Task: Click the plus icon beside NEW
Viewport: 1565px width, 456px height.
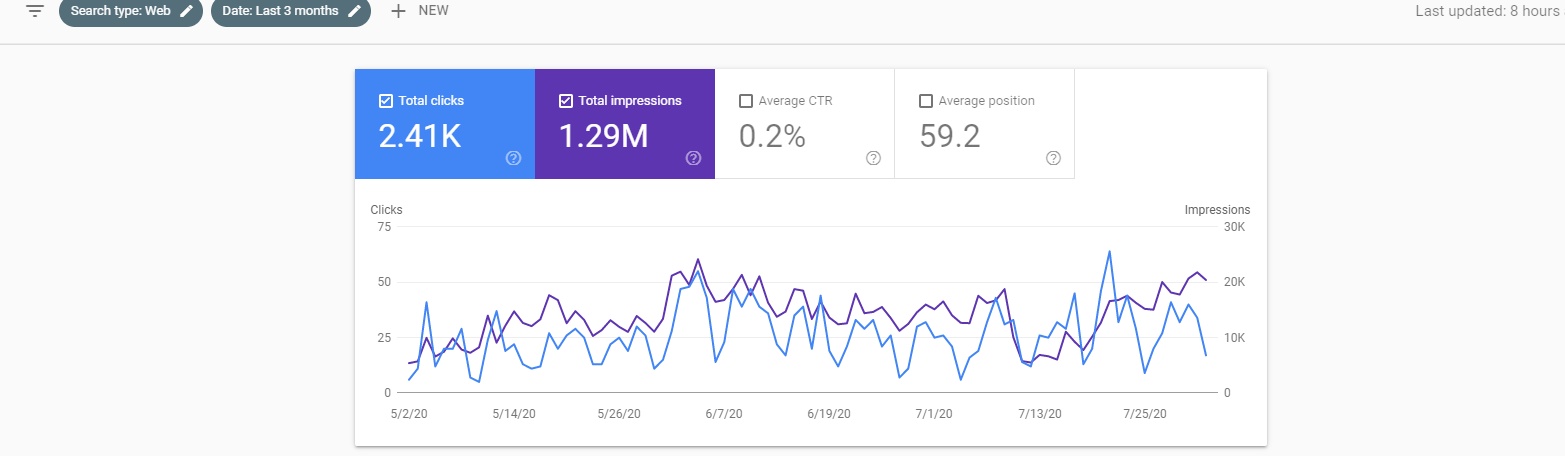Action: pos(398,11)
